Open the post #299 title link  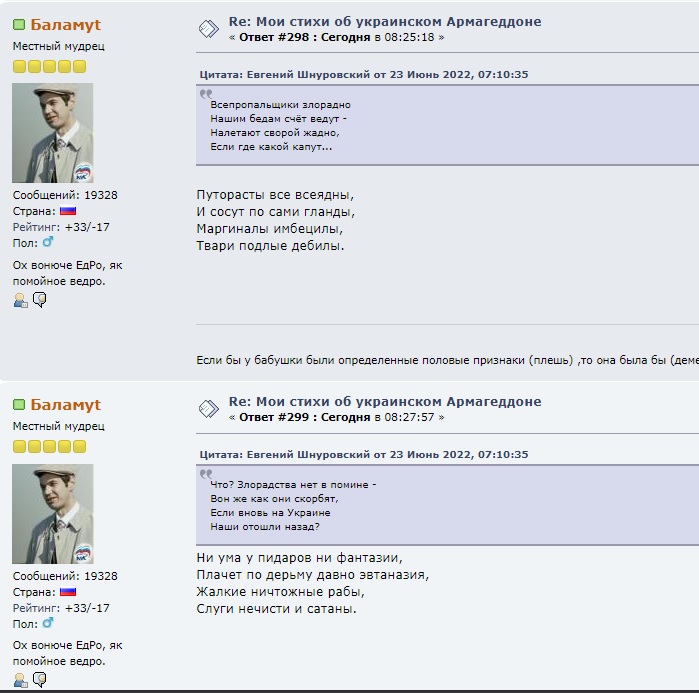(385, 402)
